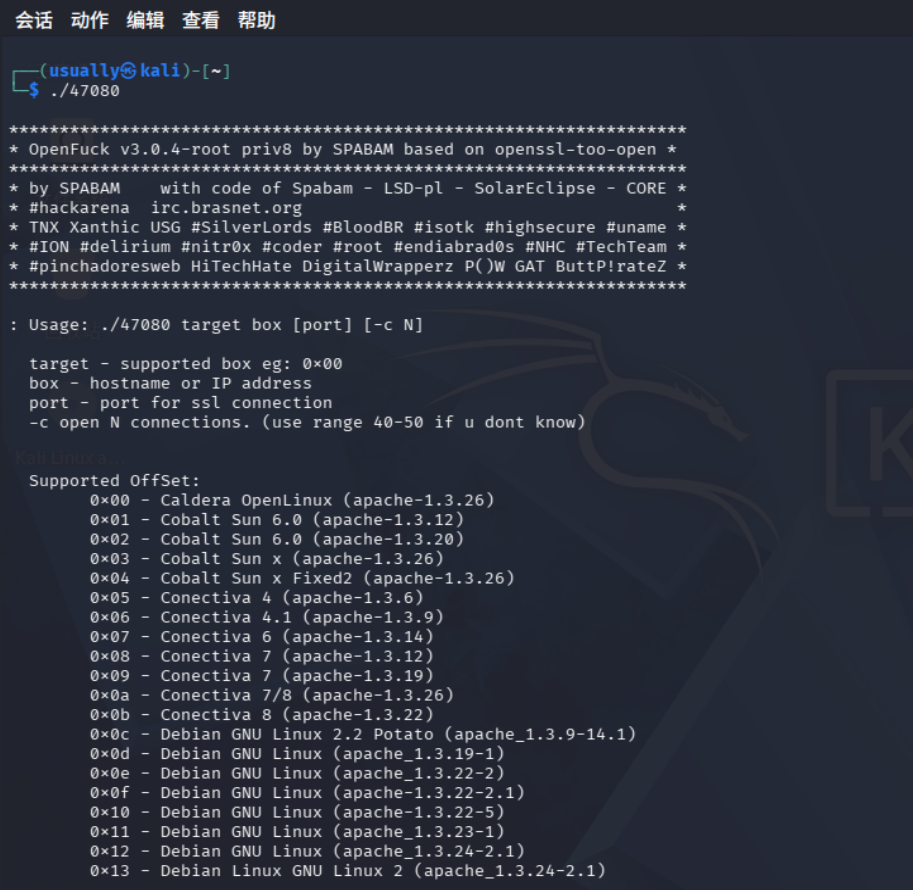Click the 'port - port for ssl connection' line
Screen dimensions: 913x890
pyautogui.click(x=181, y=402)
